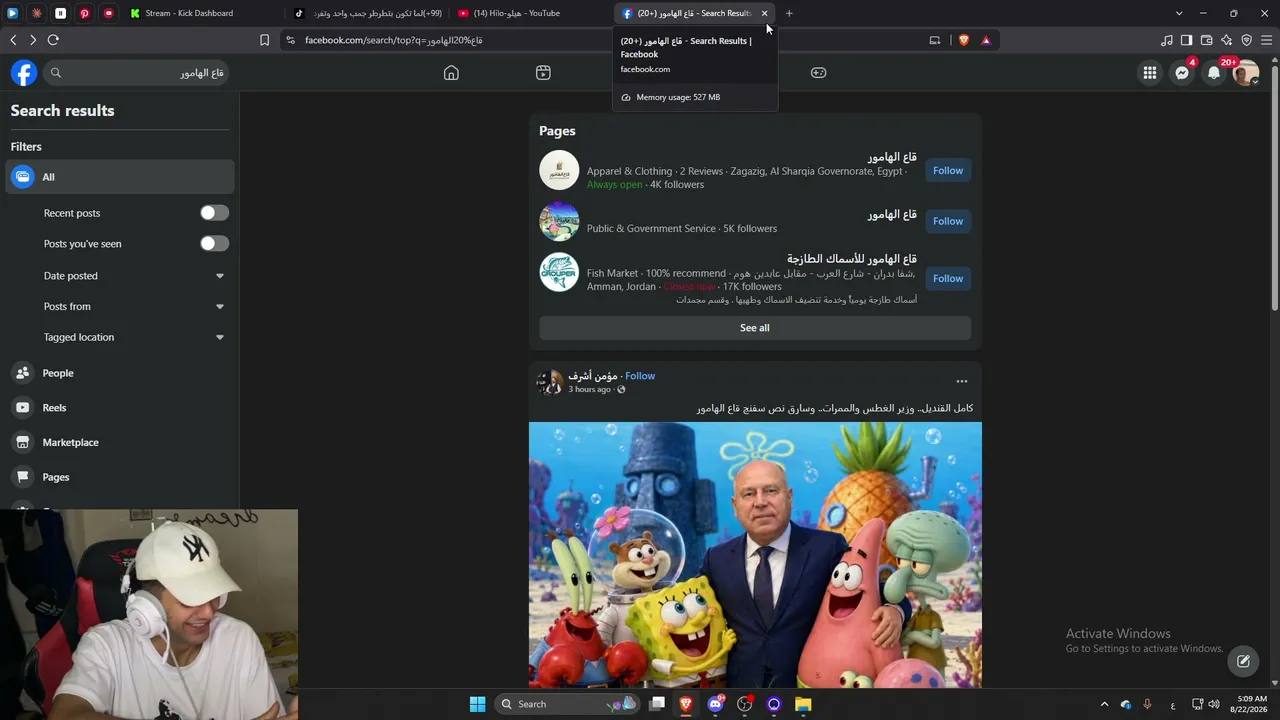The height and width of the screenshot is (720, 1280).
Task: Go to Facebook Home feed icon
Action: click(x=451, y=73)
